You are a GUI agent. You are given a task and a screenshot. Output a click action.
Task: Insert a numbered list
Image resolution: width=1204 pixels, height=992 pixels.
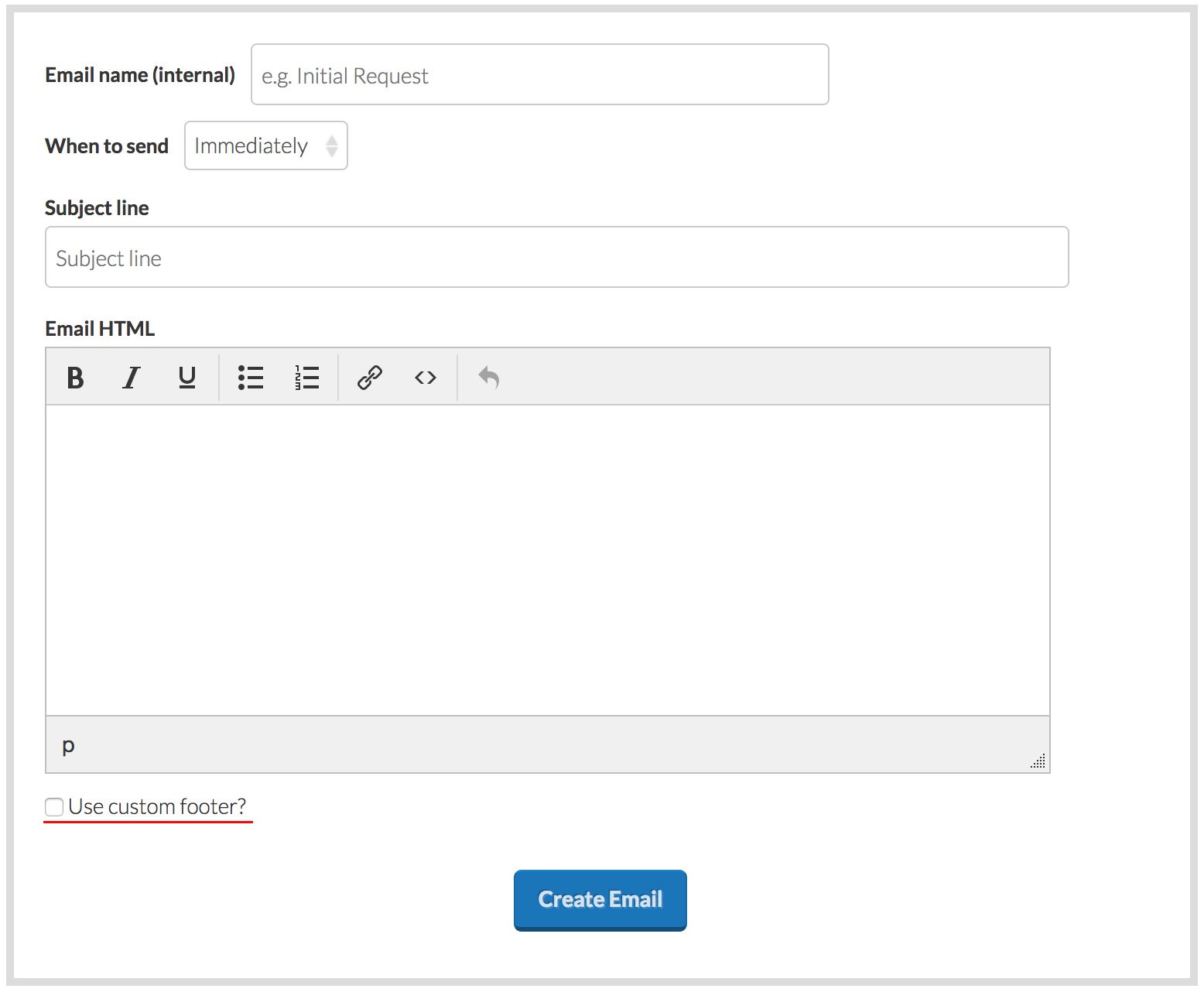tap(306, 378)
